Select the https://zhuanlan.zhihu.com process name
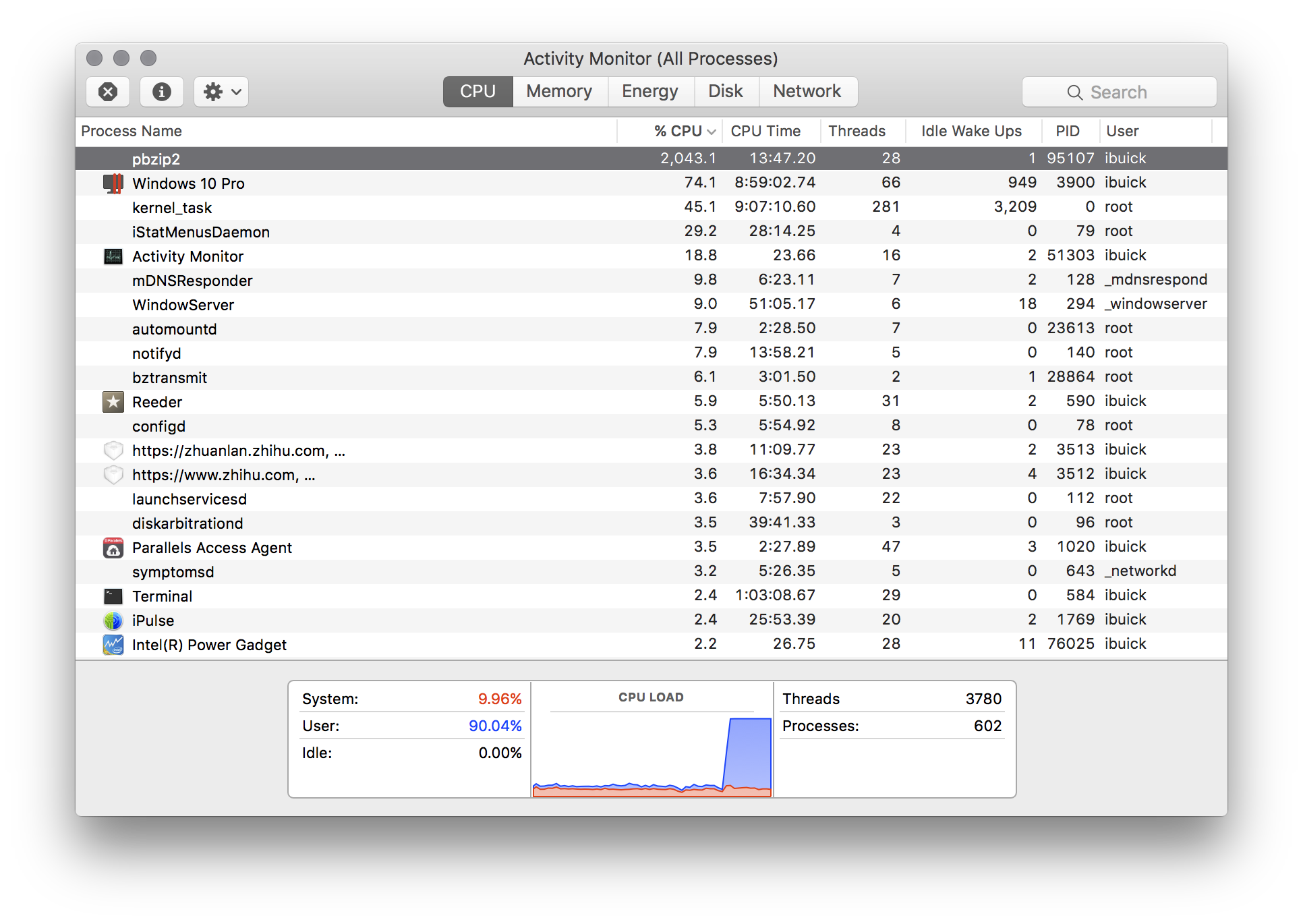The height and width of the screenshot is (924, 1303). coord(239,451)
